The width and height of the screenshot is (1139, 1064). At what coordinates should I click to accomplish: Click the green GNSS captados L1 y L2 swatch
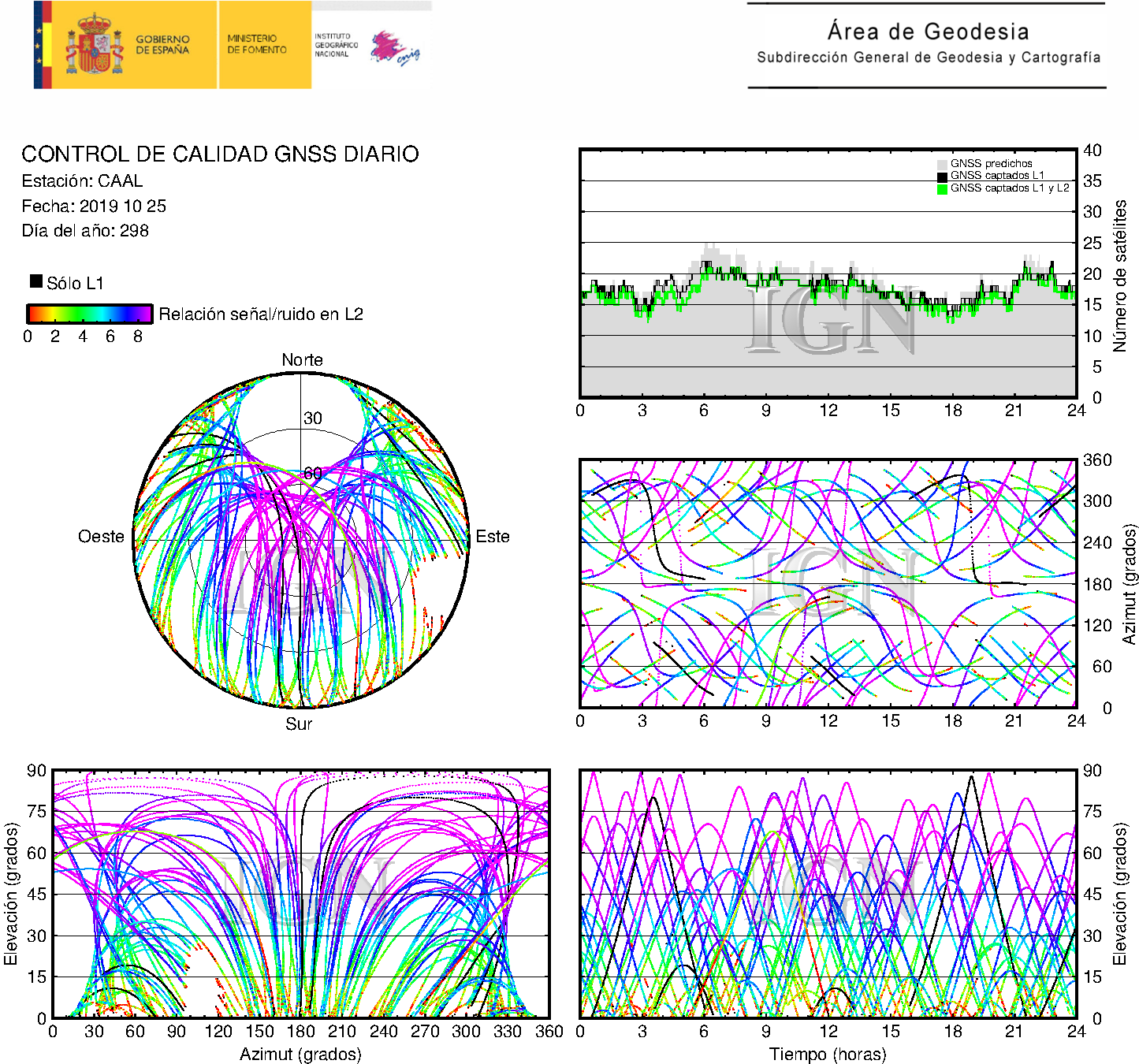coord(942,189)
